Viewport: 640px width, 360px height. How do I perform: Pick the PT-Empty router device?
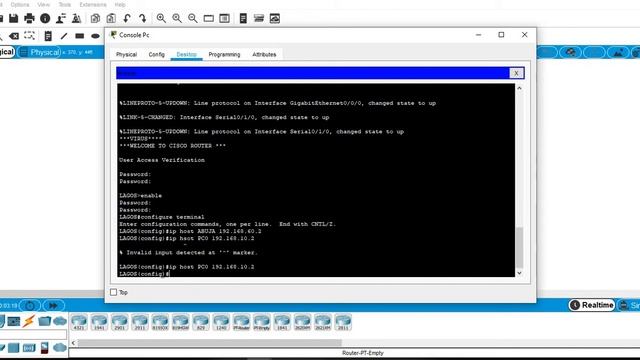(x=262, y=322)
